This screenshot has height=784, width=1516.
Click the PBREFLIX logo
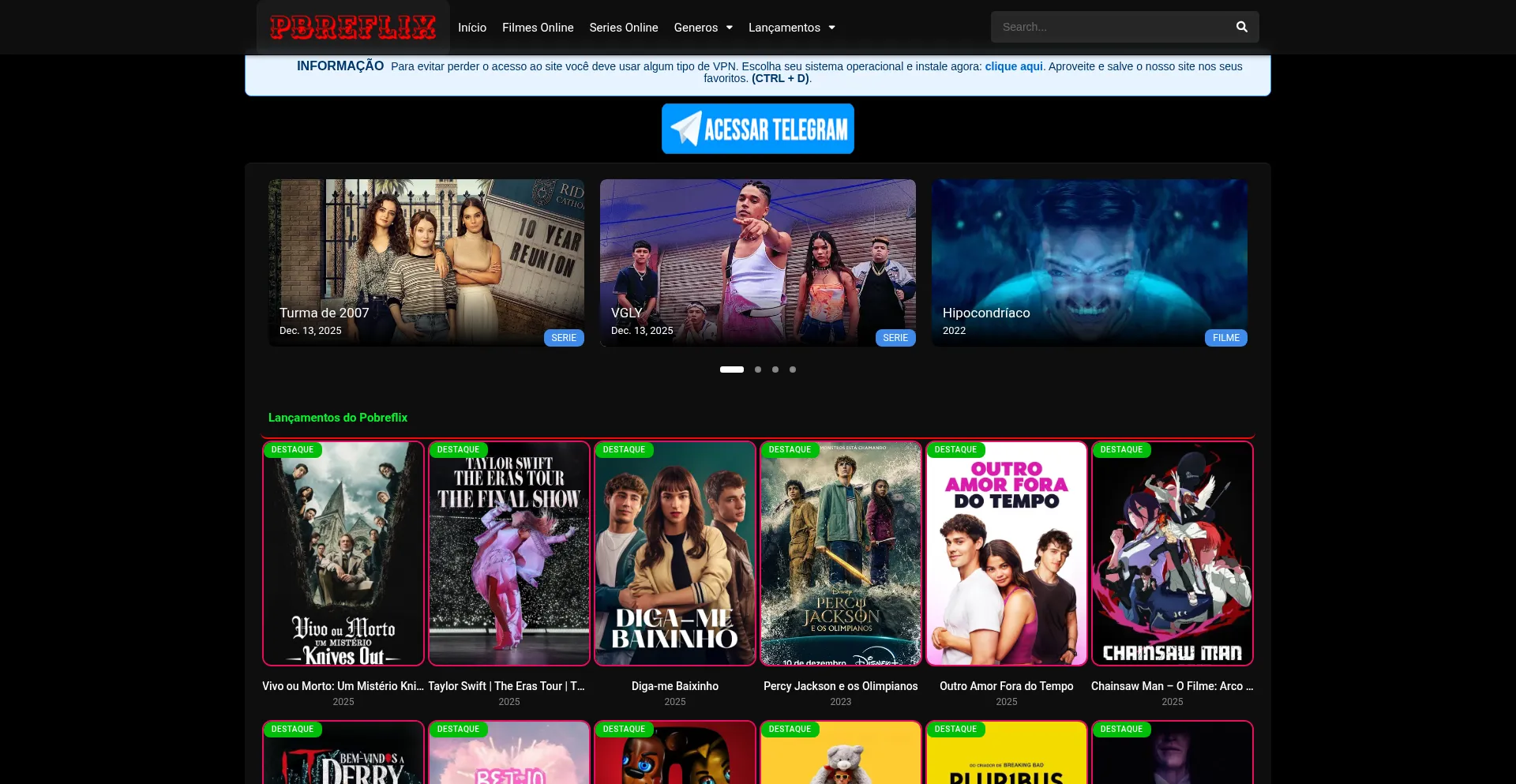pyautogui.click(x=353, y=28)
